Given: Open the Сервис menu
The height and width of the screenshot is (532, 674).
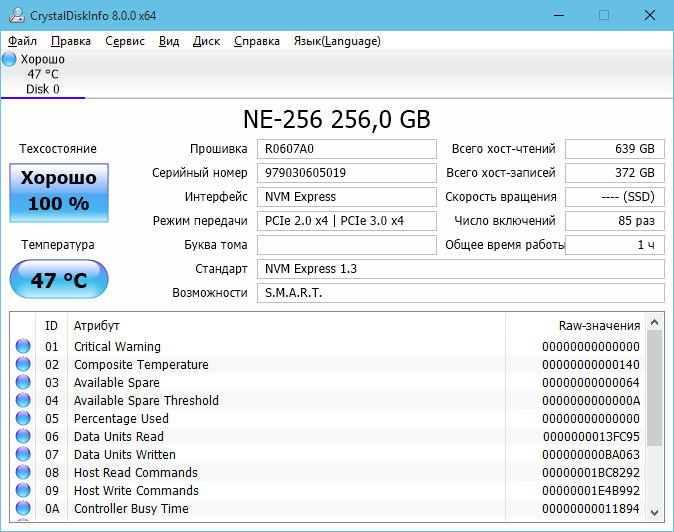Looking at the screenshot, I should (x=125, y=41).
